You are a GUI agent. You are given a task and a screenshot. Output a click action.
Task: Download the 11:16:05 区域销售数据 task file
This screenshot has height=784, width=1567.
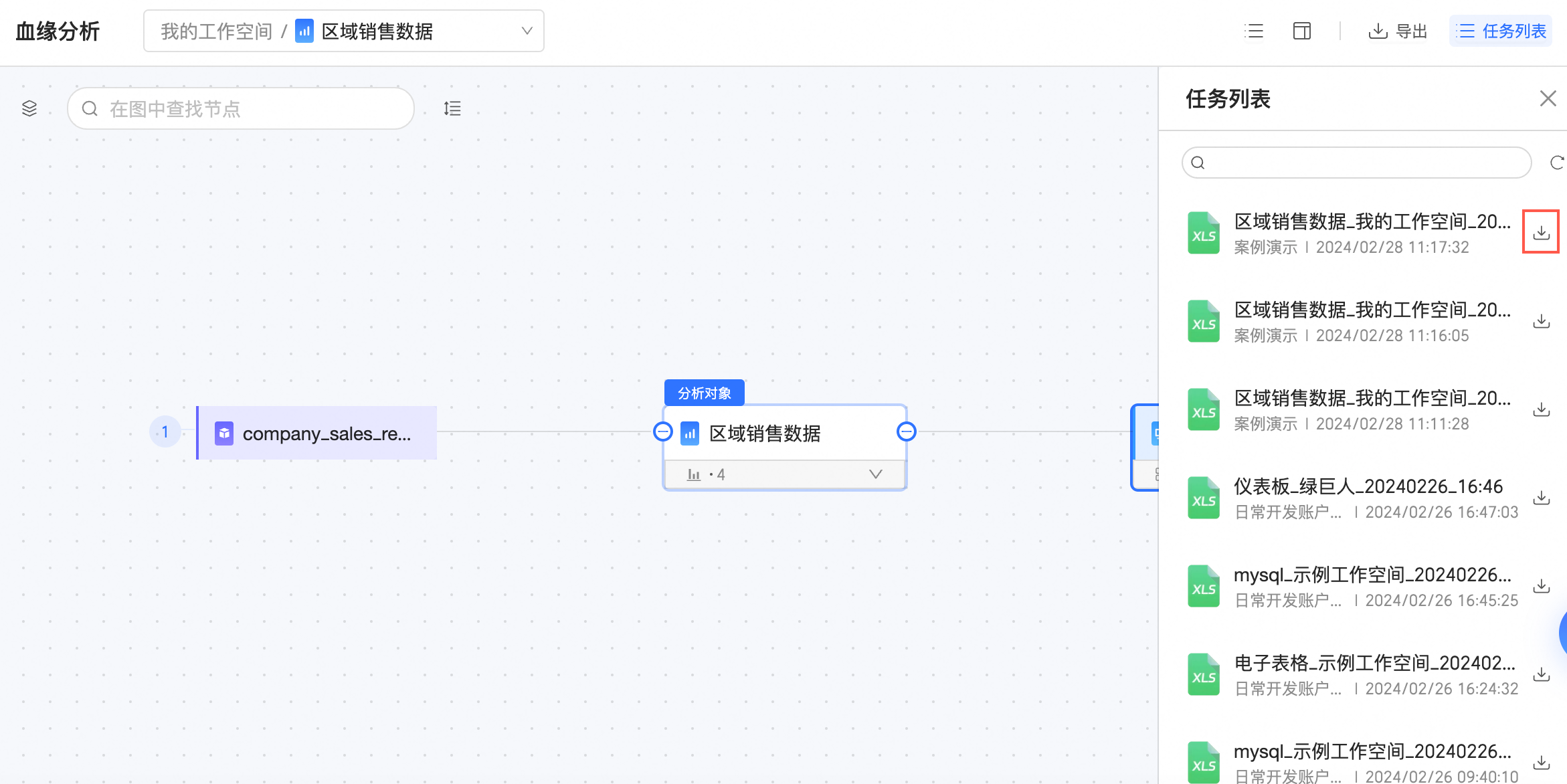point(1541,321)
